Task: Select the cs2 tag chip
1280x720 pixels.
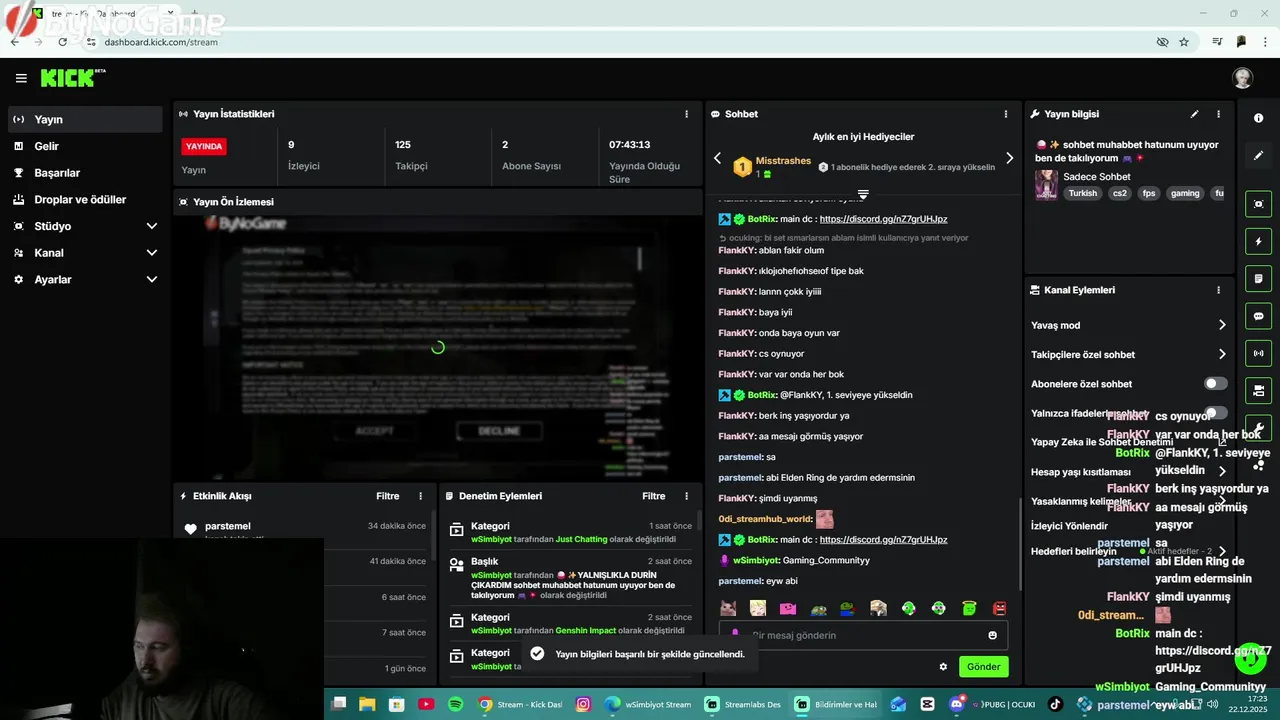Action: pyautogui.click(x=1119, y=193)
